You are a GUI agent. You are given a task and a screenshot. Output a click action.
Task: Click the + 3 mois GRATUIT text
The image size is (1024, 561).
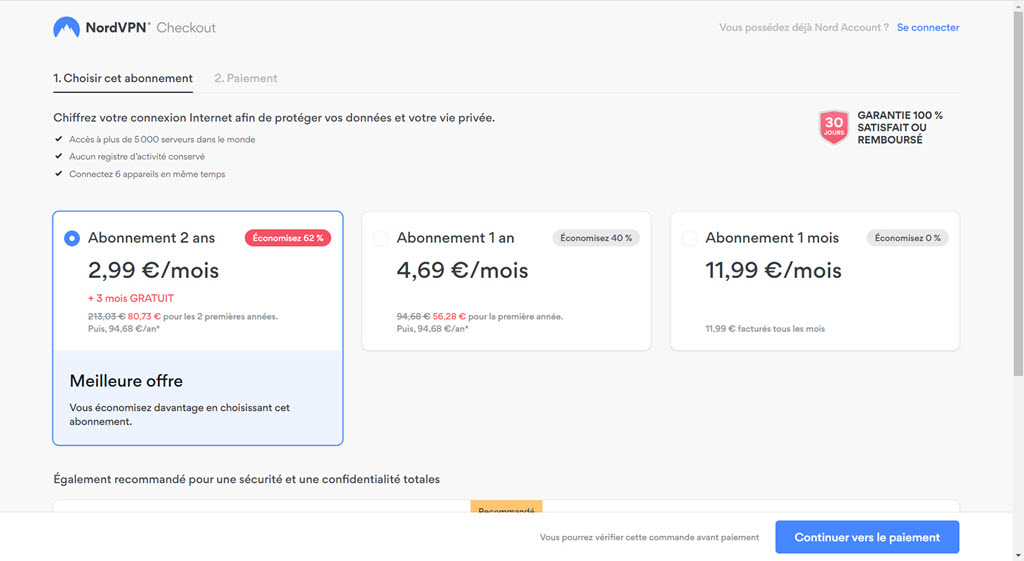click(131, 298)
